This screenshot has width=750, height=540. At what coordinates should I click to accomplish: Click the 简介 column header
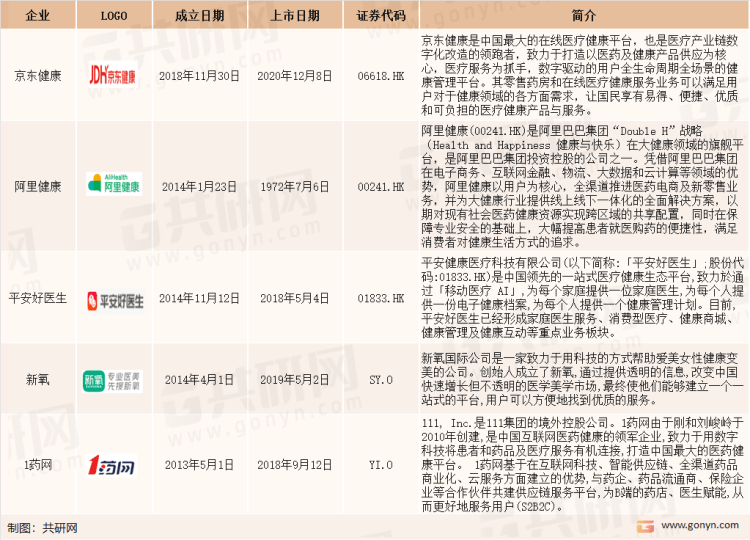click(584, 16)
